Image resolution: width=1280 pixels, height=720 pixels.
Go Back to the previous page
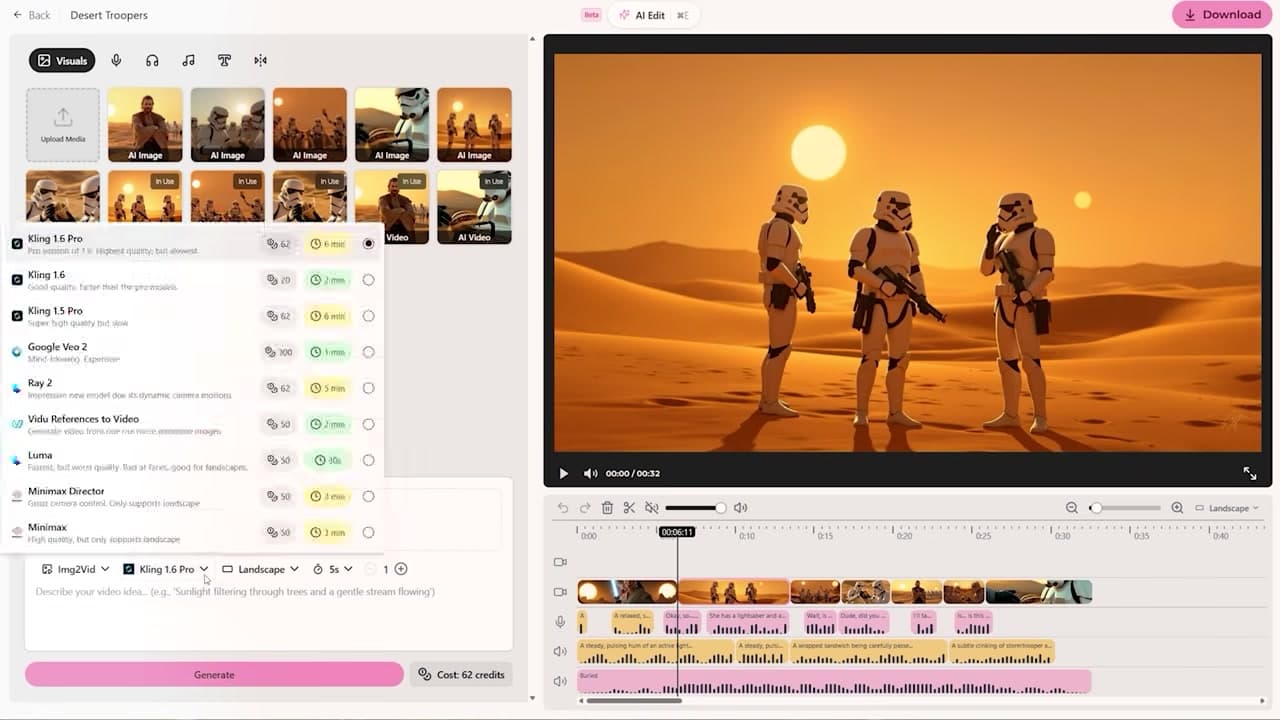(x=31, y=15)
